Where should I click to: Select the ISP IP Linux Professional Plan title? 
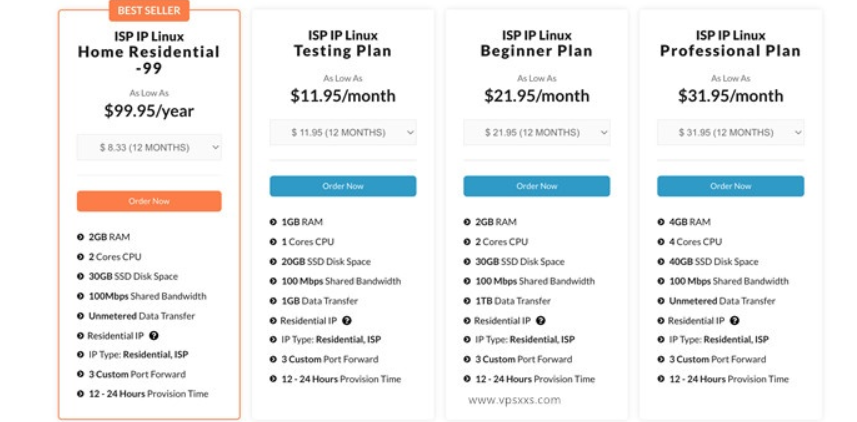click(730, 44)
